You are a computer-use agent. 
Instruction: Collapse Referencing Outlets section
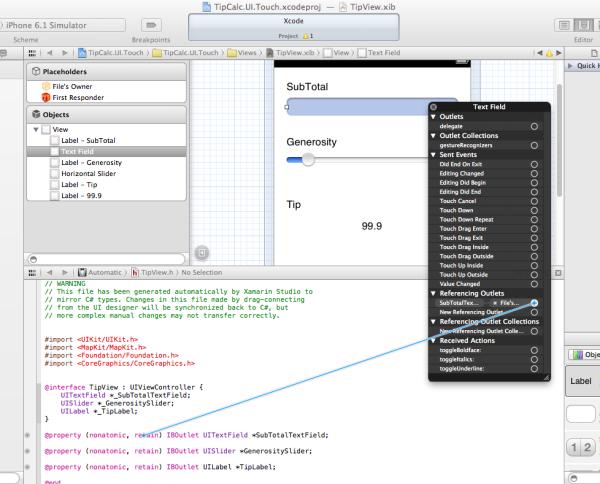pyautogui.click(x=433, y=293)
